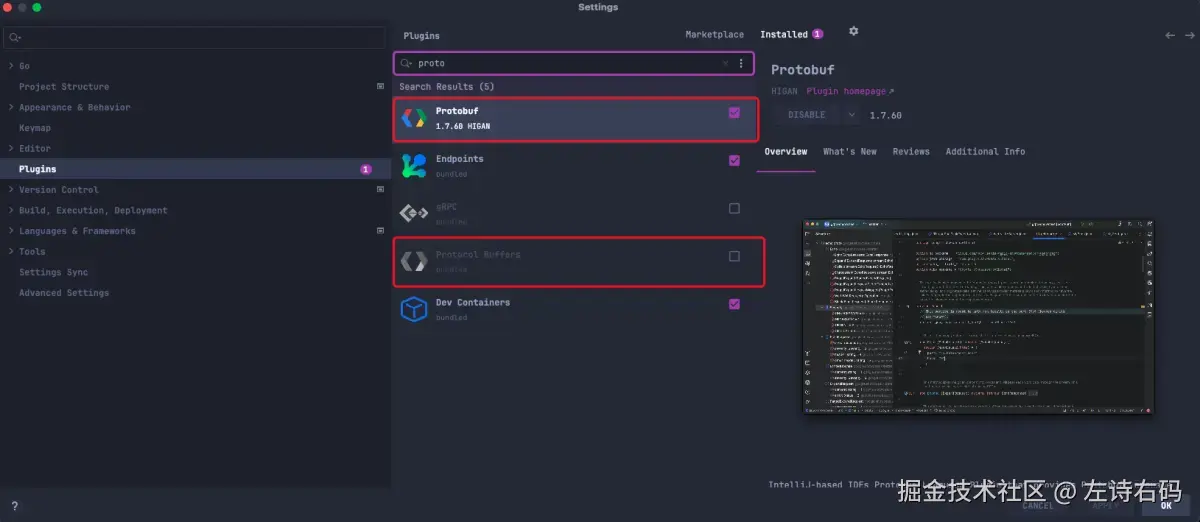Click the OK button

coord(1166,506)
